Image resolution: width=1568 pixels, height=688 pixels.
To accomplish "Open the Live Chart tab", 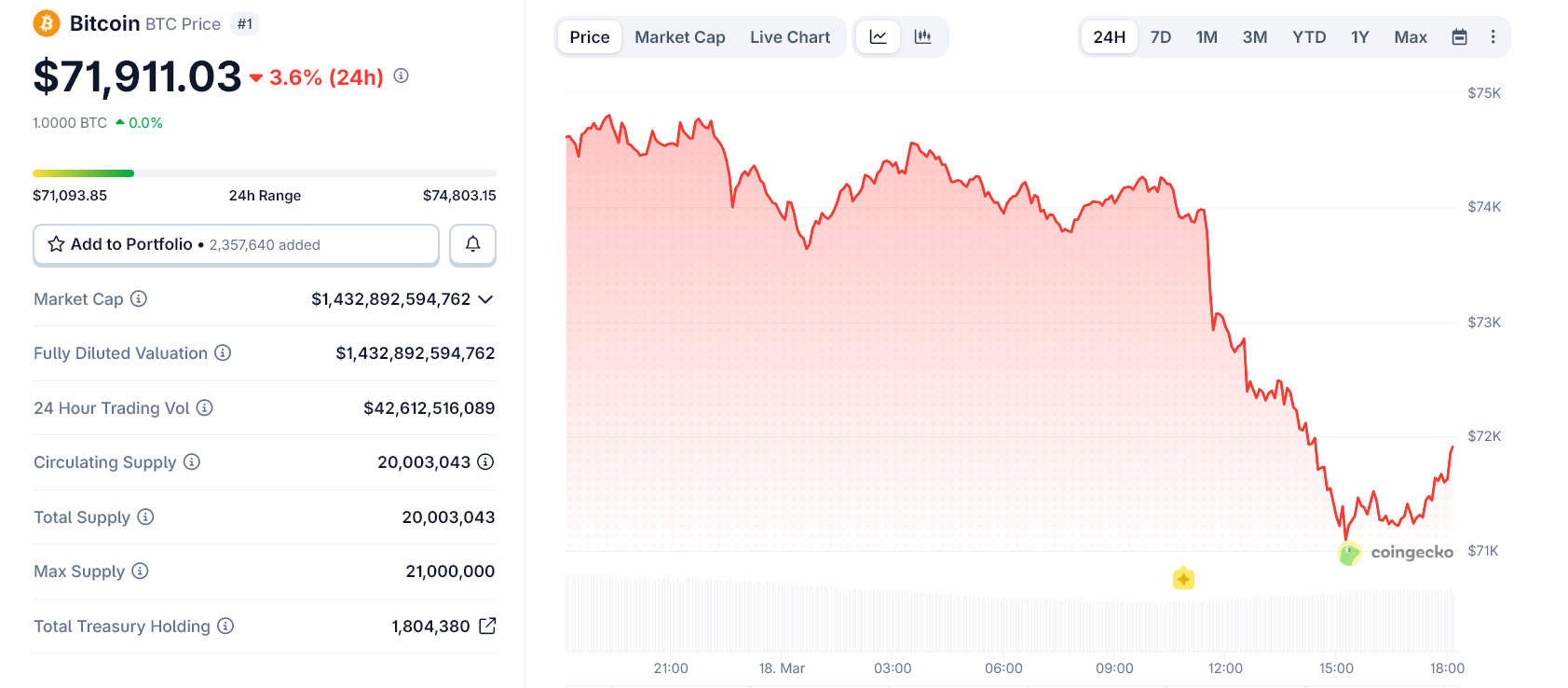I will click(789, 37).
